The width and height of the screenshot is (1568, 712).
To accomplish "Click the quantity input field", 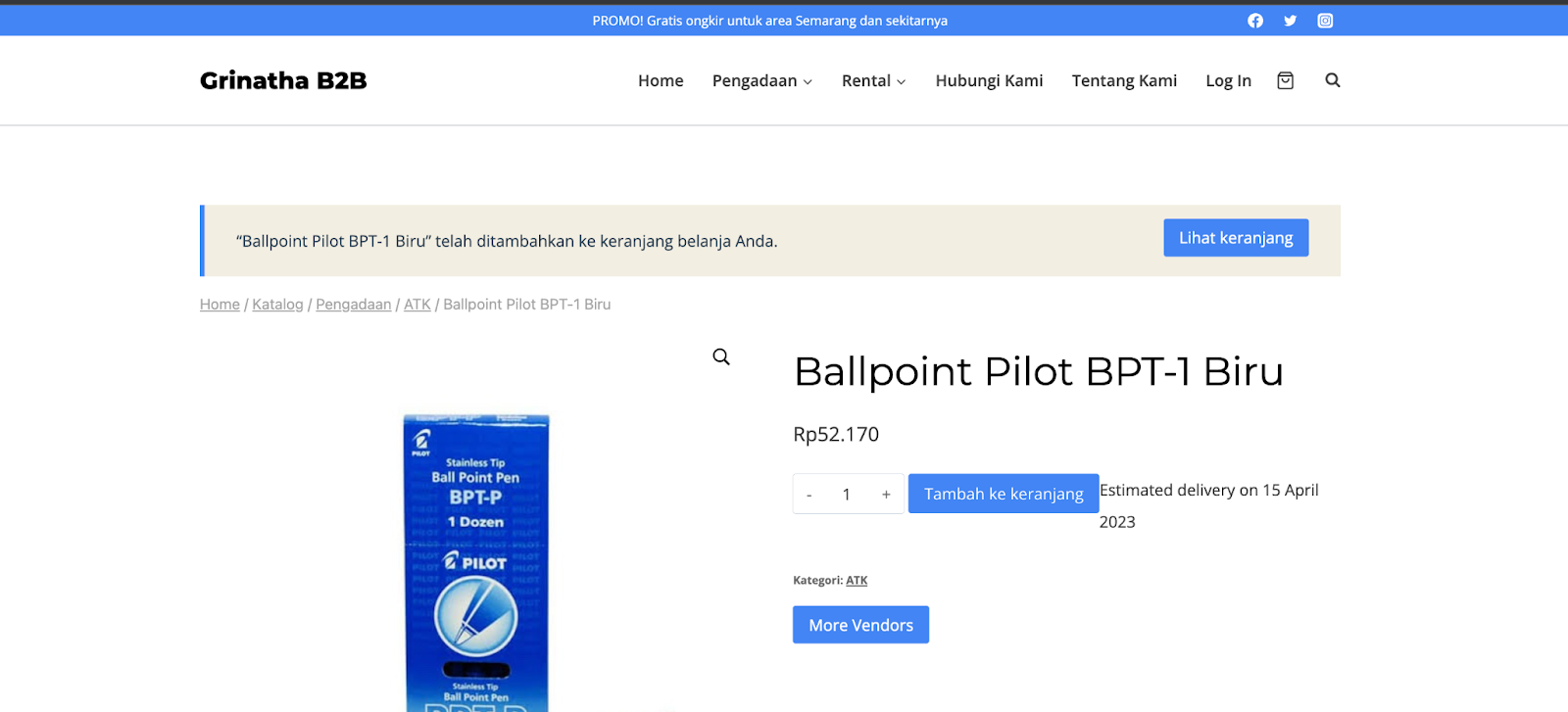I will click(847, 495).
